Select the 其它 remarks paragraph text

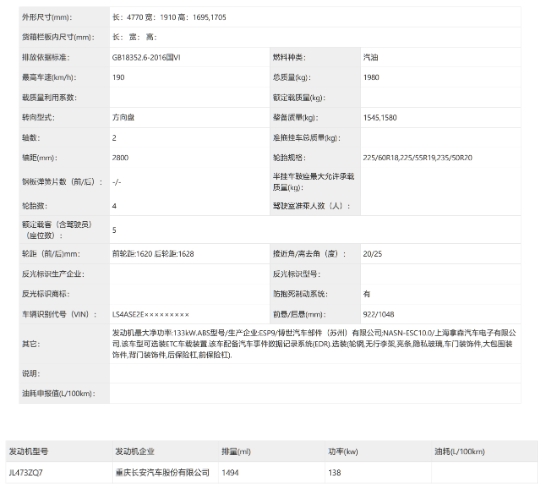314,343
